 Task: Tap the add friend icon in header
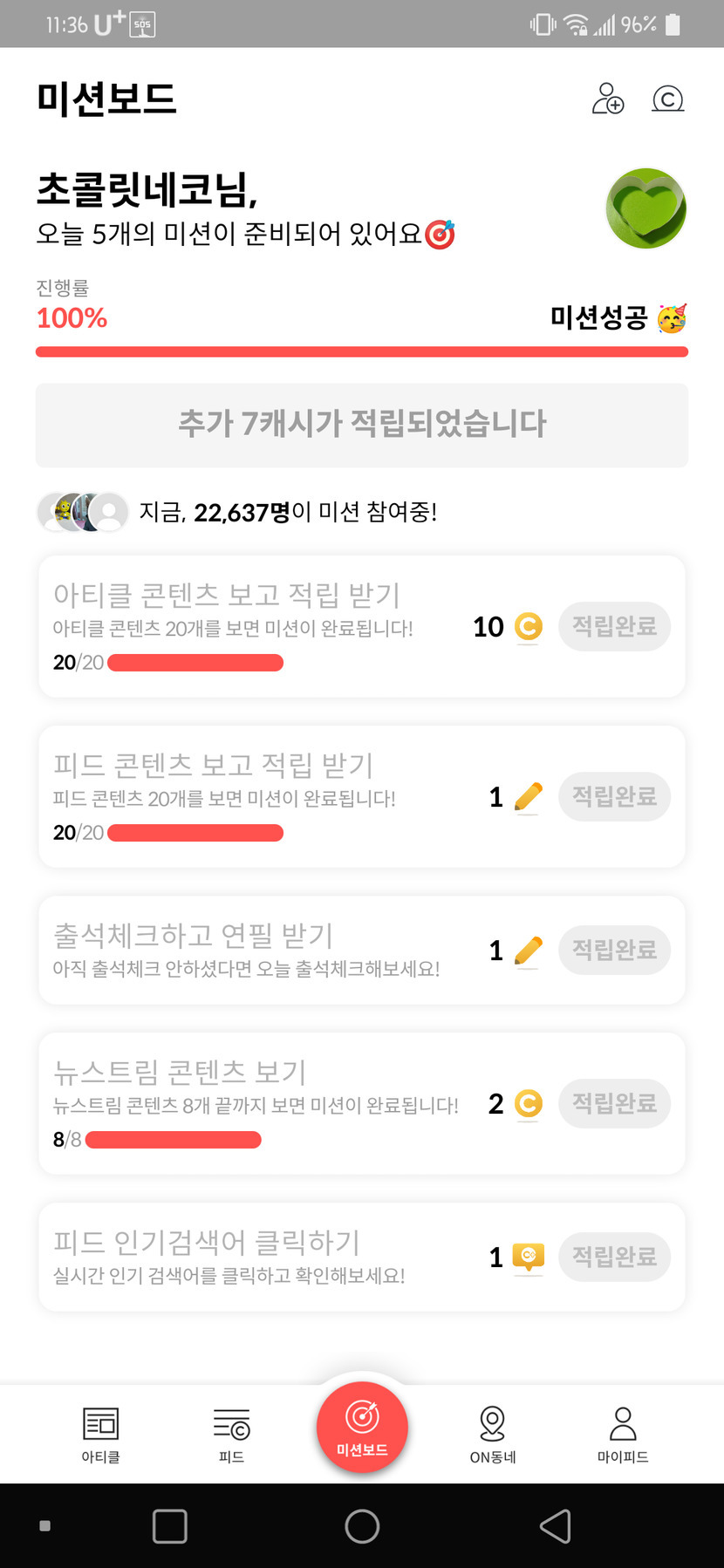point(607,99)
